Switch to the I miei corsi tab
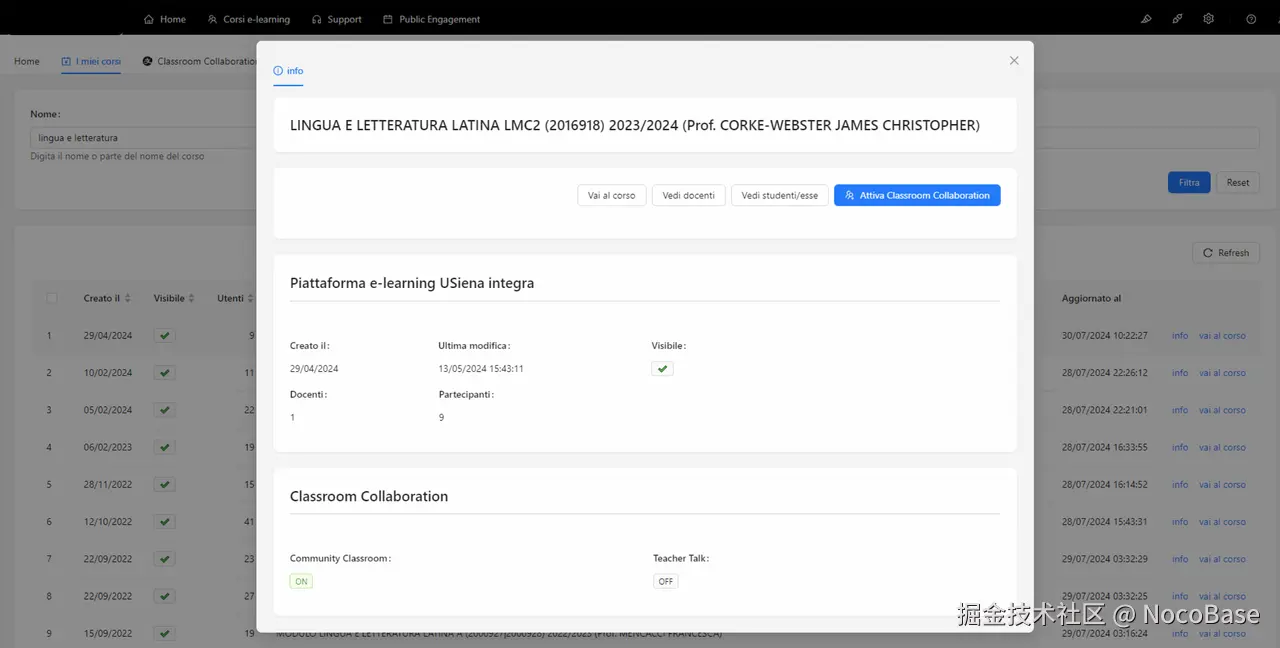The width and height of the screenshot is (1280, 648). pos(91,61)
